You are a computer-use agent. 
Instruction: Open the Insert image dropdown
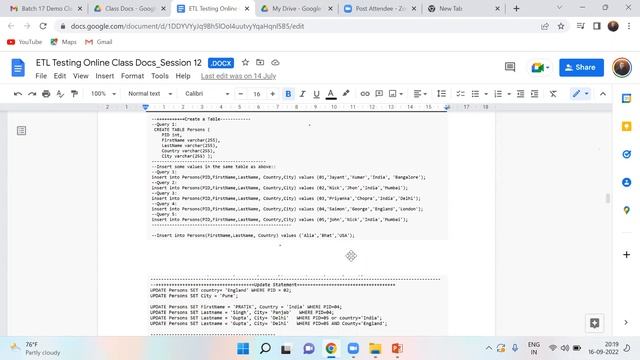point(396,94)
